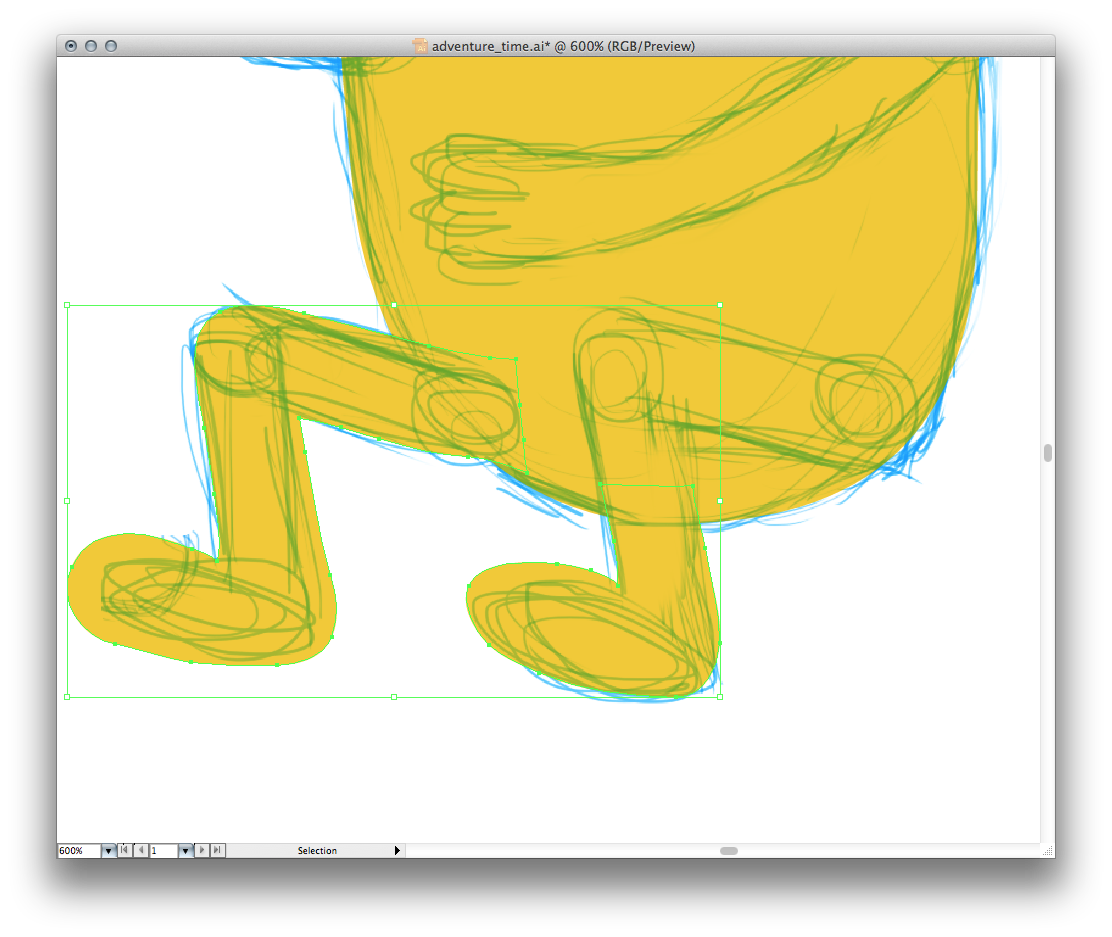Image resolution: width=1112 pixels, height=937 pixels.
Task: Click the bottom-center bounding box handle
Action: tap(394, 696)
